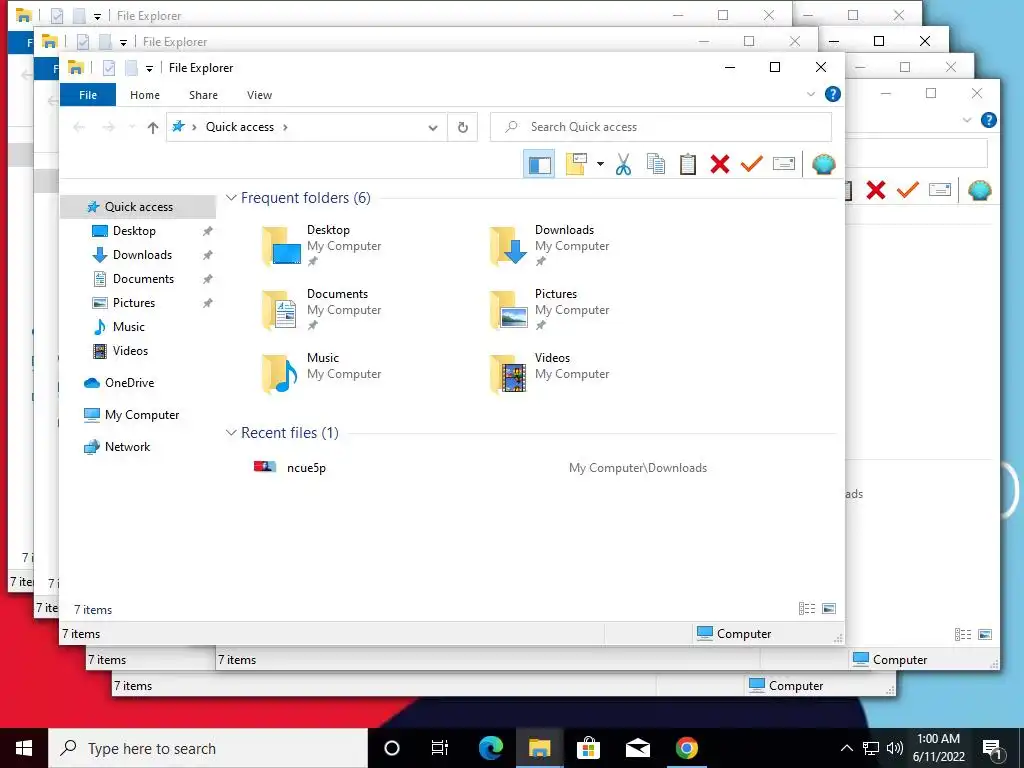Open the View ribbon tab
Viewport: 1024px width, 768px height.
tap(259, 95)
